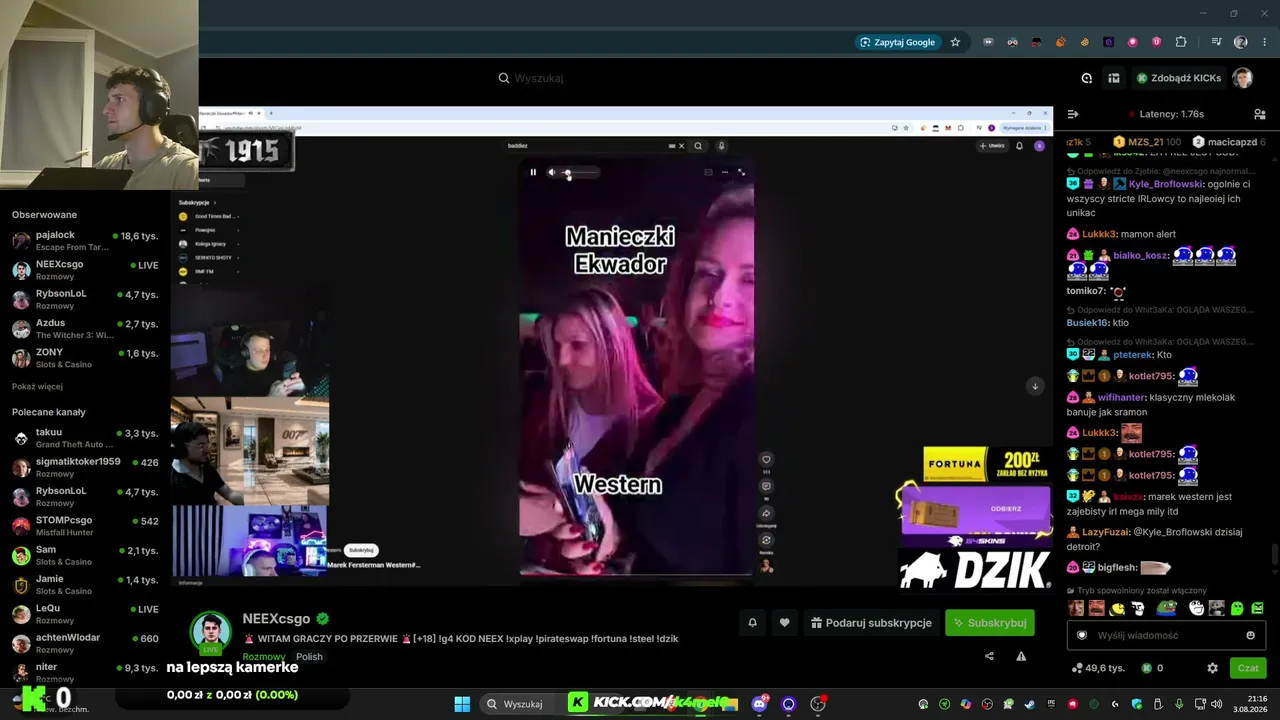This screenshot has width=1280, height=720.
Task: Open the Windows Start menu
Action: (x=462, y=704)
